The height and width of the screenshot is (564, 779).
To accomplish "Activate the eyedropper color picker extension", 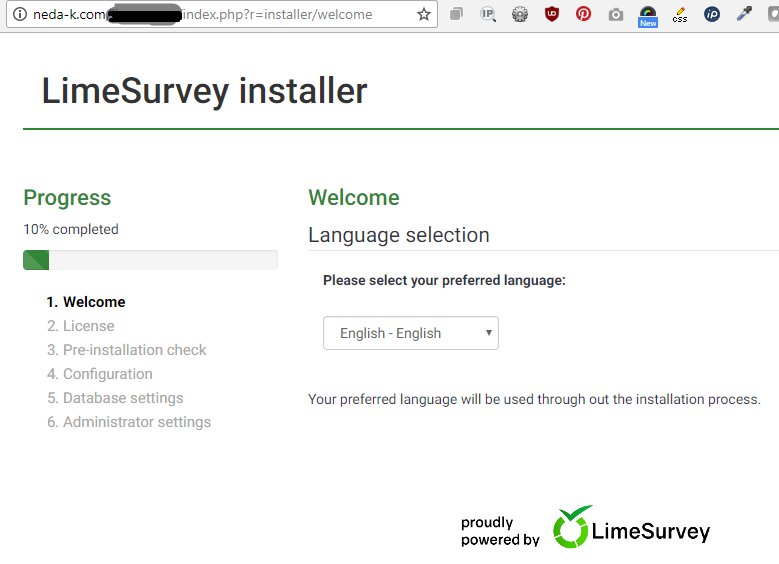I will click(x=744, y=15).
